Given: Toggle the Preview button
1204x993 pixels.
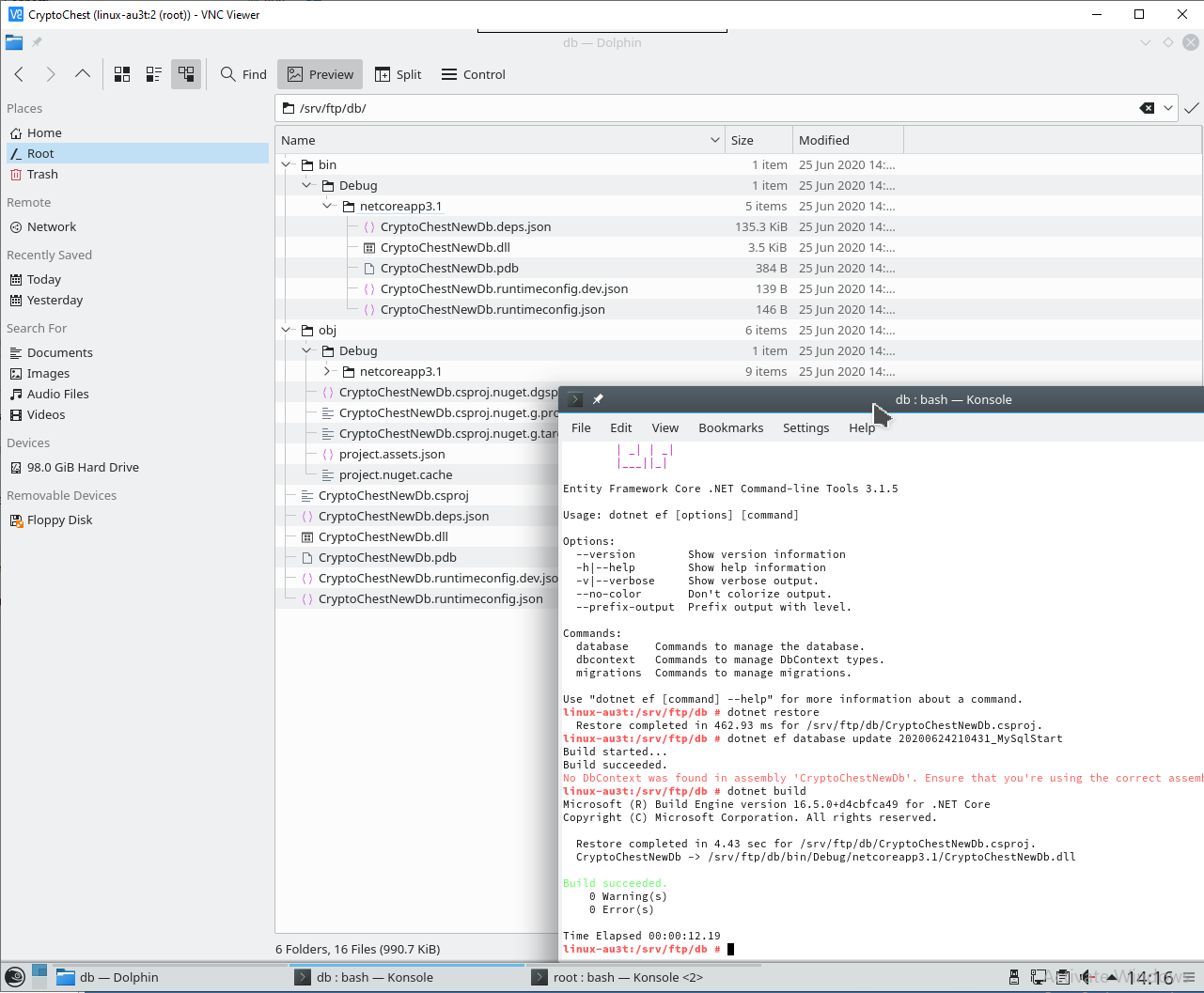Looking at the screenshot, I should (x=321, y=74).
